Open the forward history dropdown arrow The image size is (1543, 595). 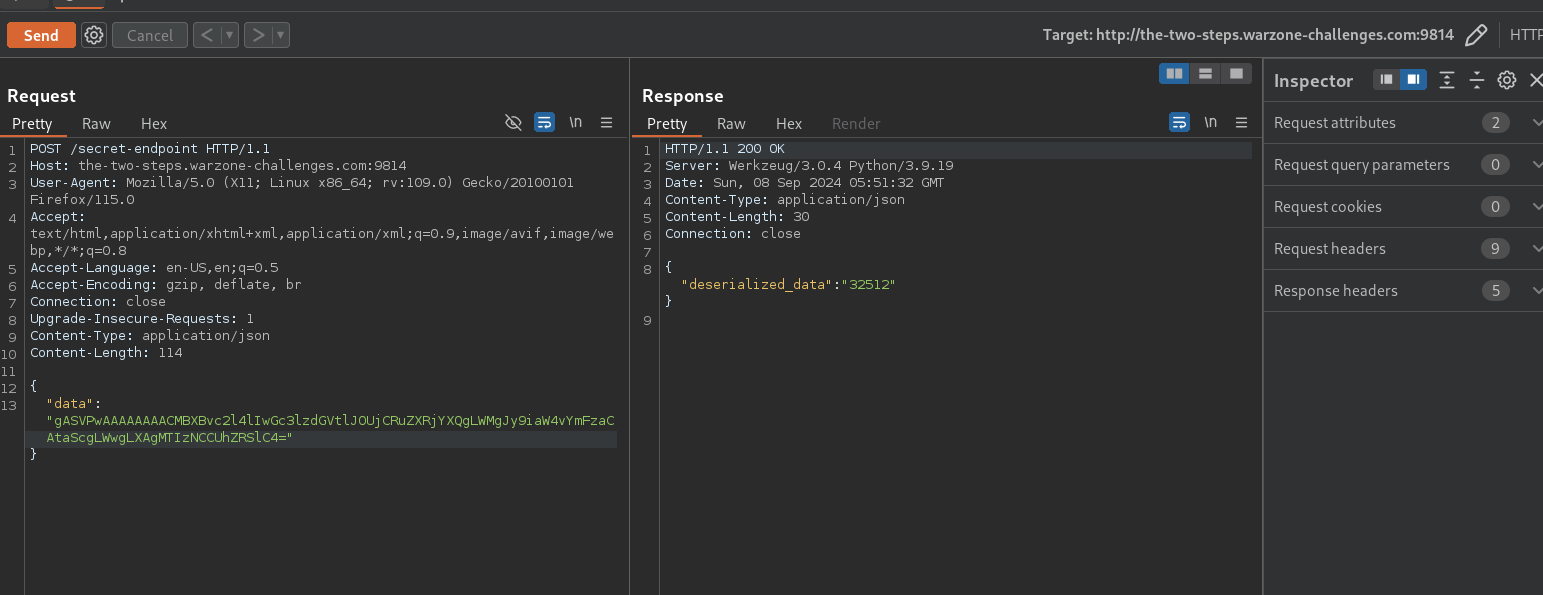281,35
